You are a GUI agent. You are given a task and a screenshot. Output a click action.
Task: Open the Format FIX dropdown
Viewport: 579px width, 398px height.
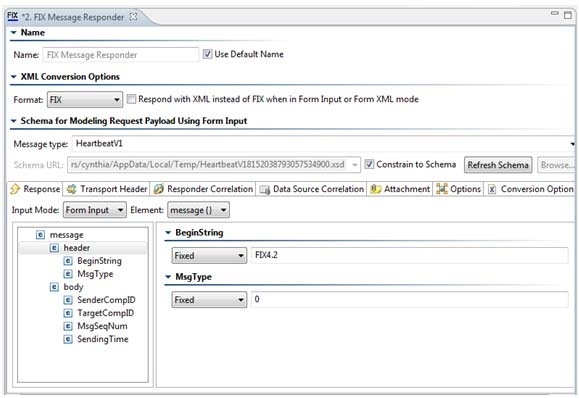(85, 100)
